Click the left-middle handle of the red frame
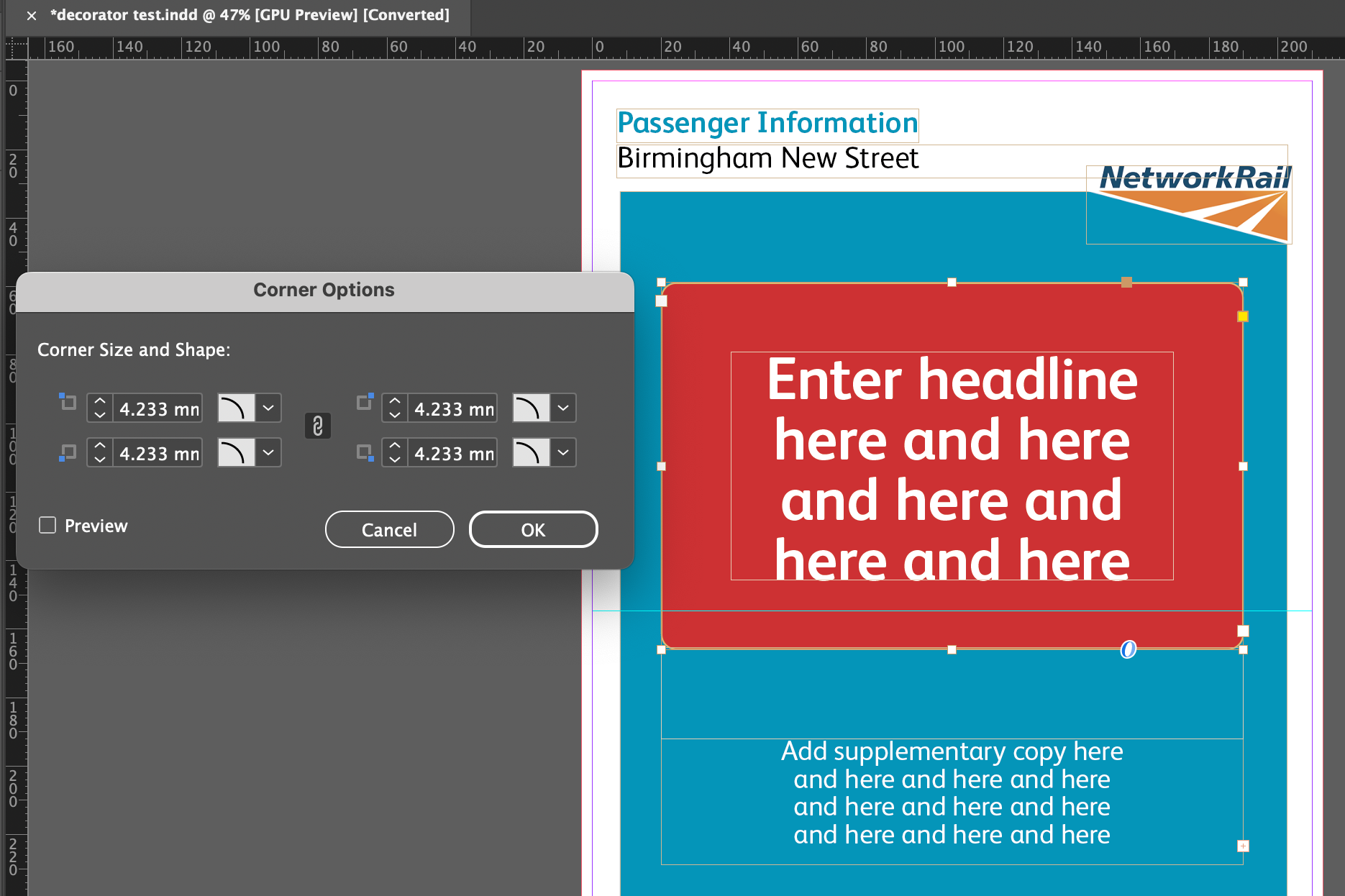 (x=662, y=466)
